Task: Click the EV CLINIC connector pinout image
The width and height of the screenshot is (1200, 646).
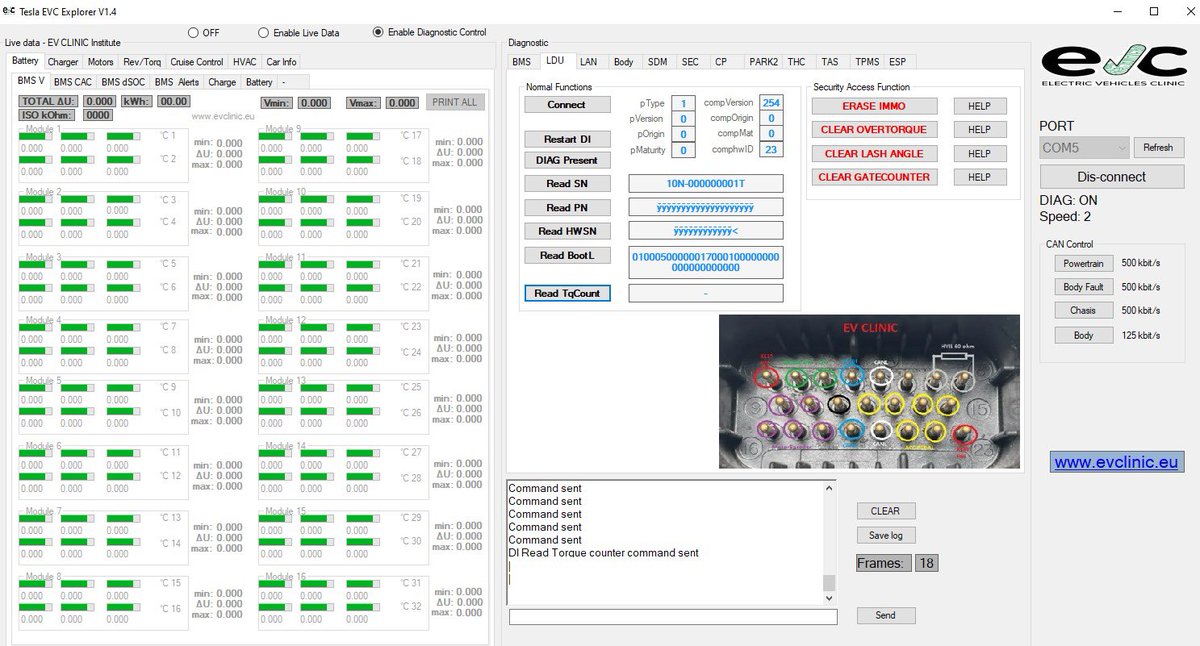Action: pos(870,392)
